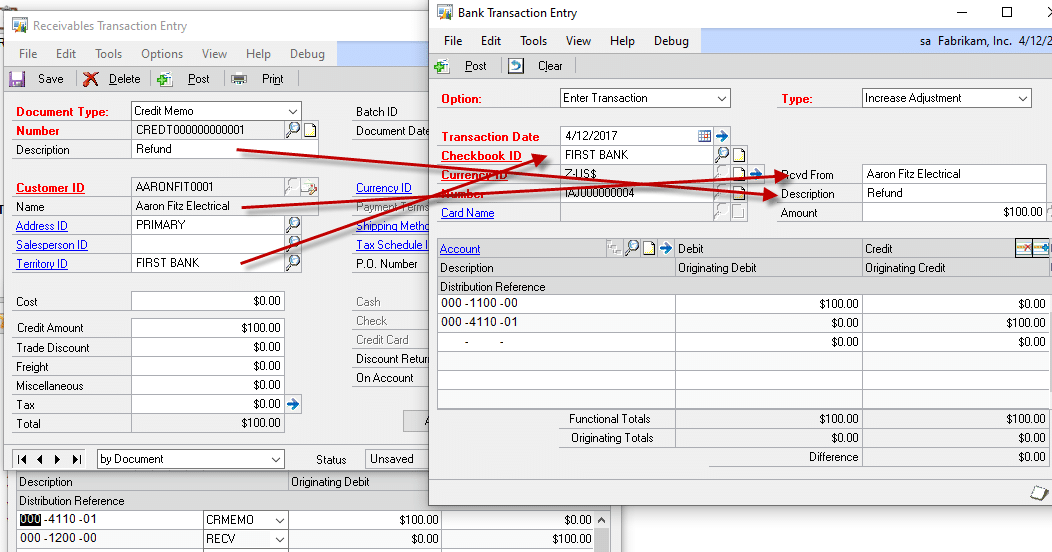1052x552 pixels.
Task: Open the Option dropdown showing Enter Transaction
Action: pyautogui.click(x=722, y=98)
